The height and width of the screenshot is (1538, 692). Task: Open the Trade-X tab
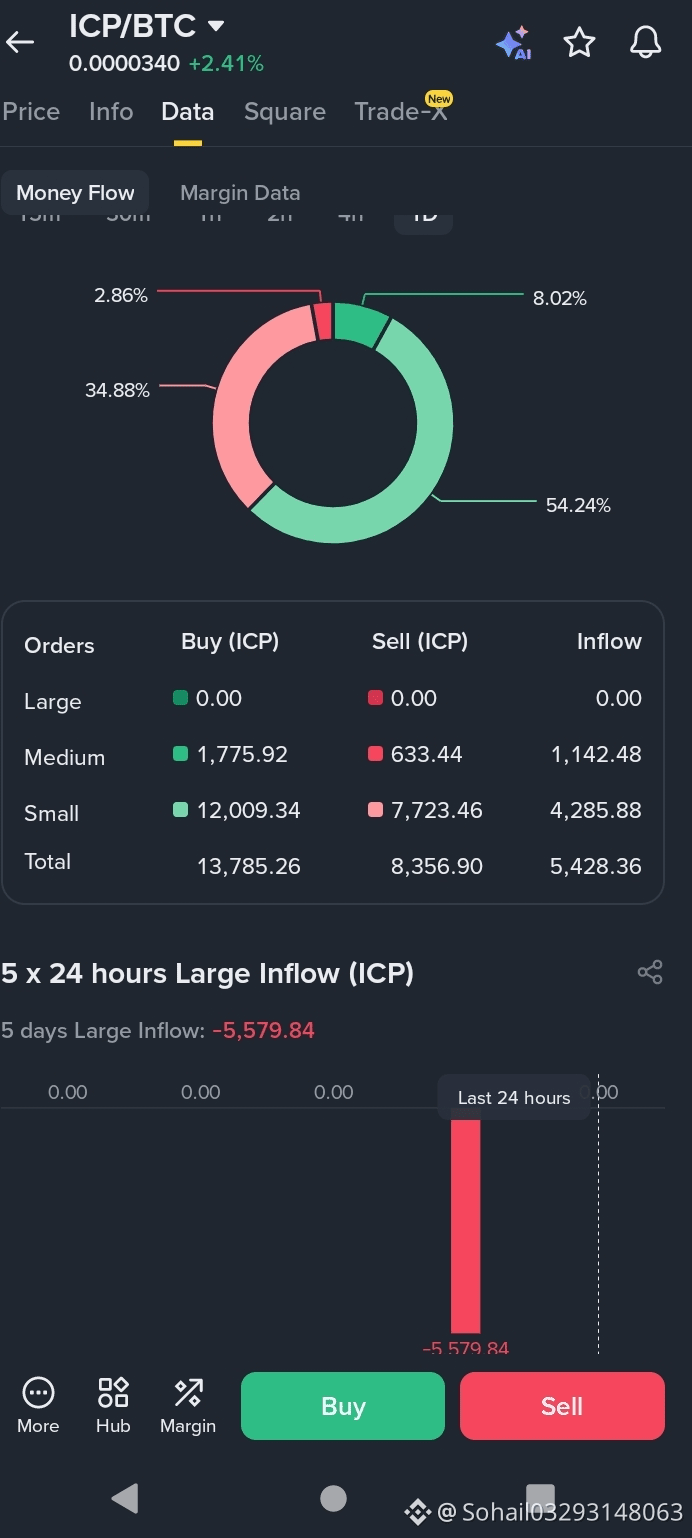[401, 111]
